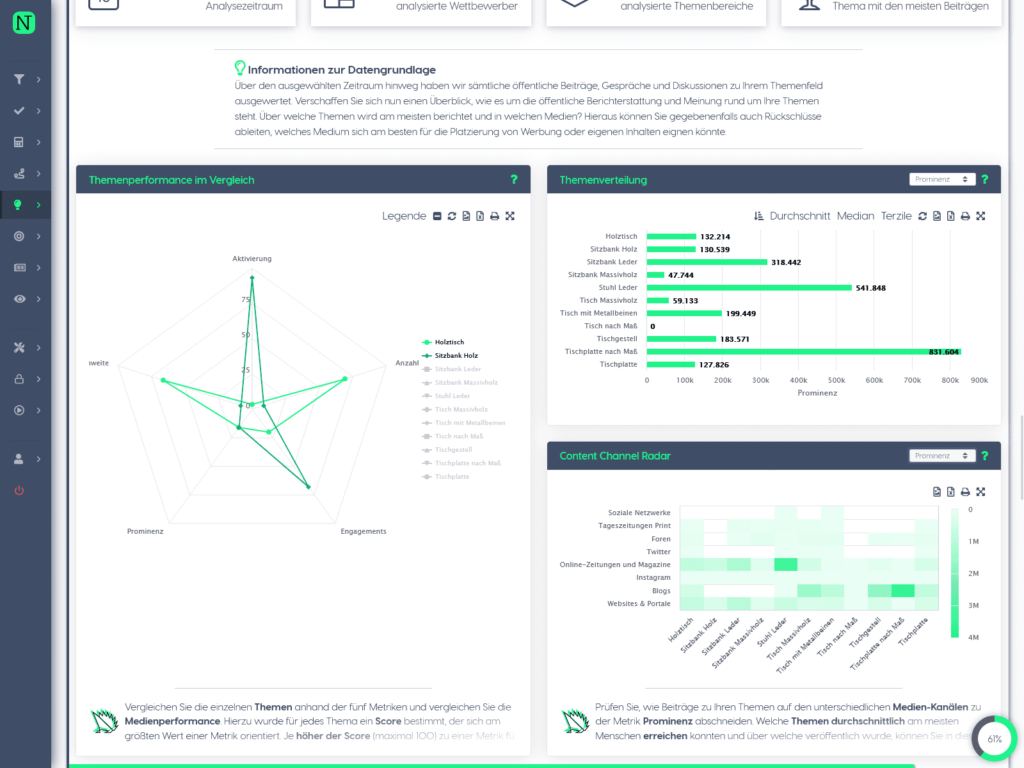Open Prominenz dropdown in Content Channel Radar
This screenshot has width=1024, height=768.
[x=942, y=456]
